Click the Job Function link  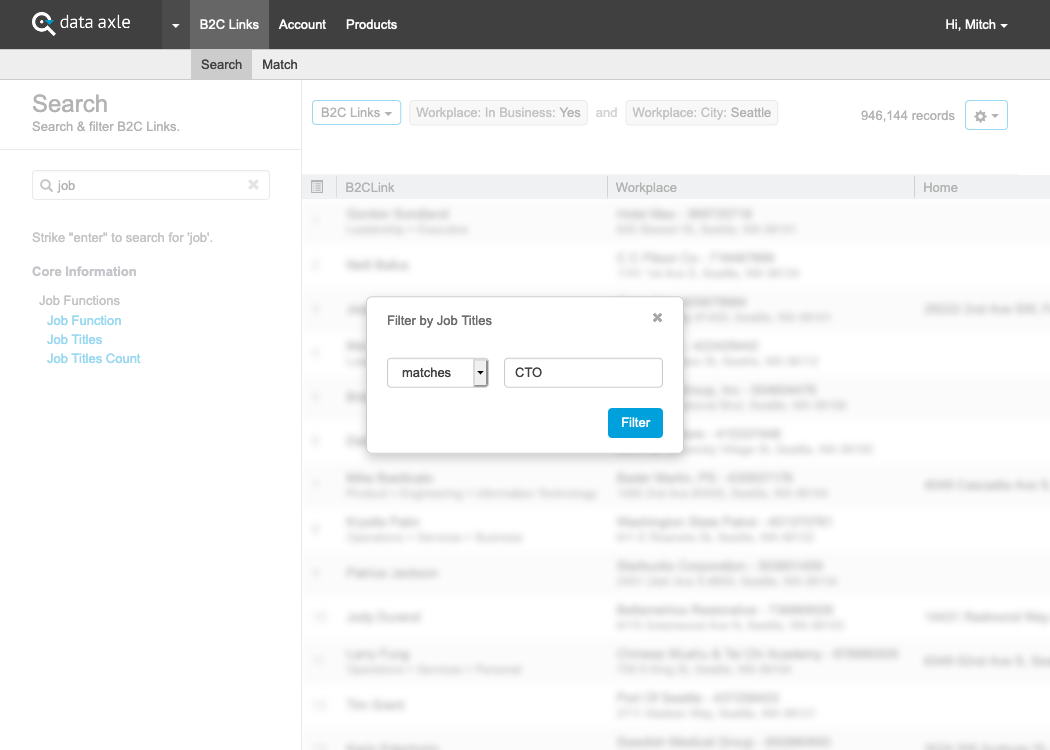(x=84, y=321)
